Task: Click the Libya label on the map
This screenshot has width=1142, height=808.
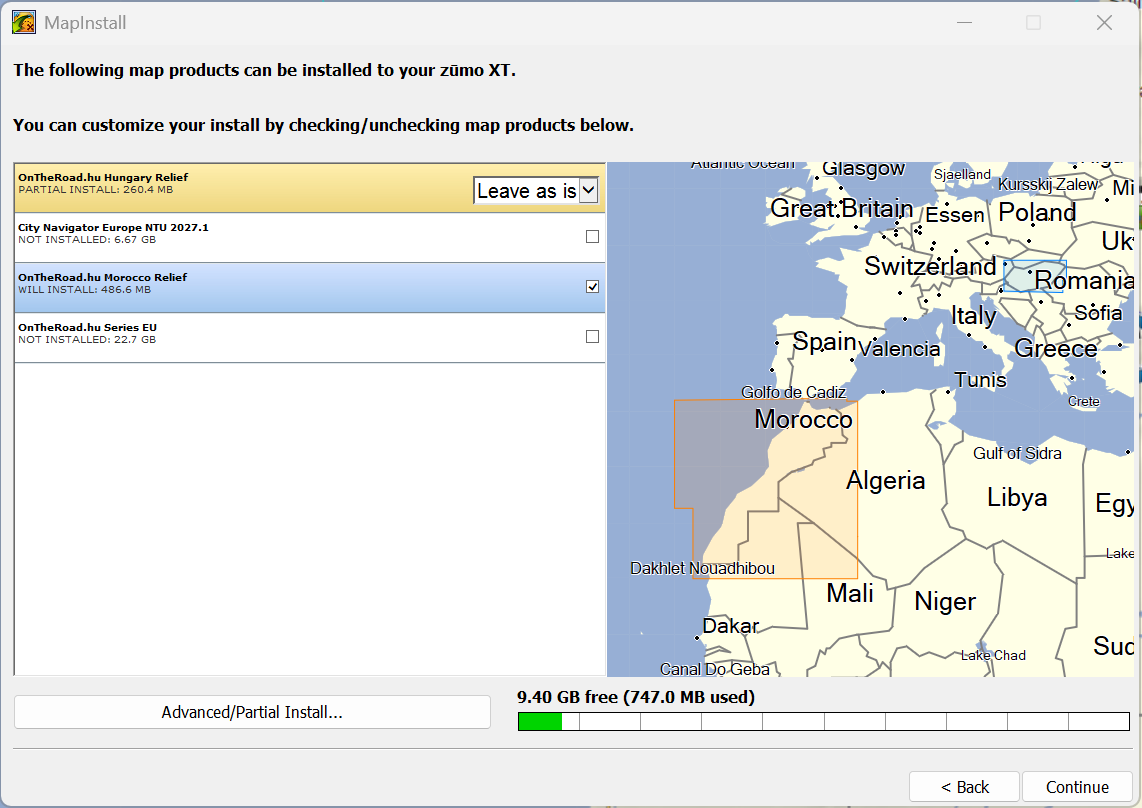Action: tap(1017, 498)
